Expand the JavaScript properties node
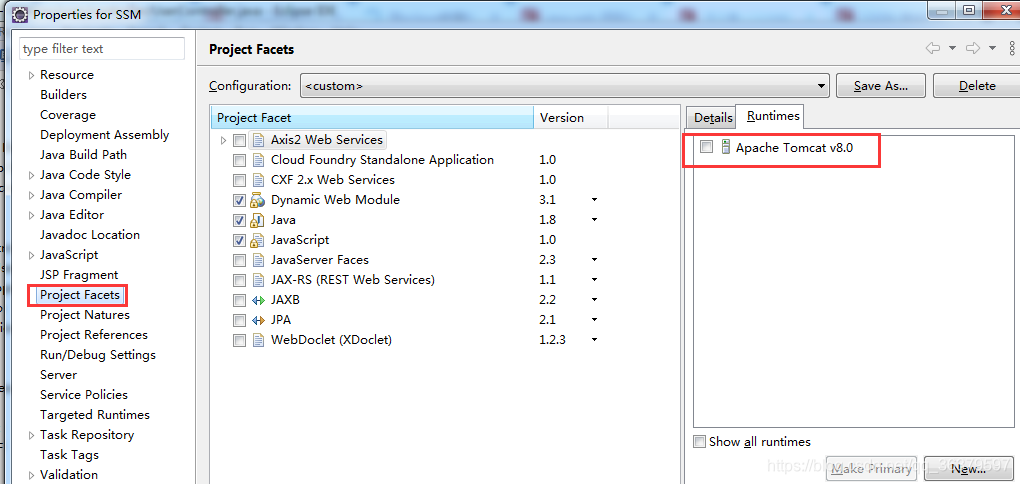 tap(31, 256)
